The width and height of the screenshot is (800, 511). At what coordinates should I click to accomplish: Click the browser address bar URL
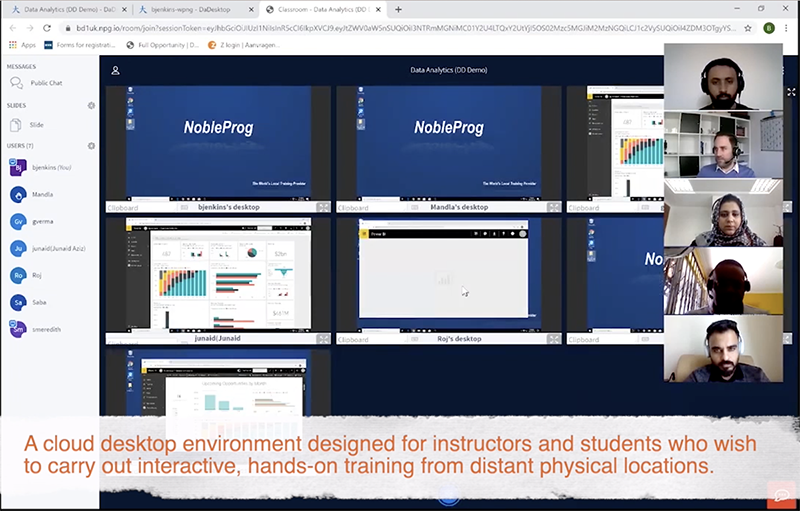pyautogui.click(x=406, y=28)
